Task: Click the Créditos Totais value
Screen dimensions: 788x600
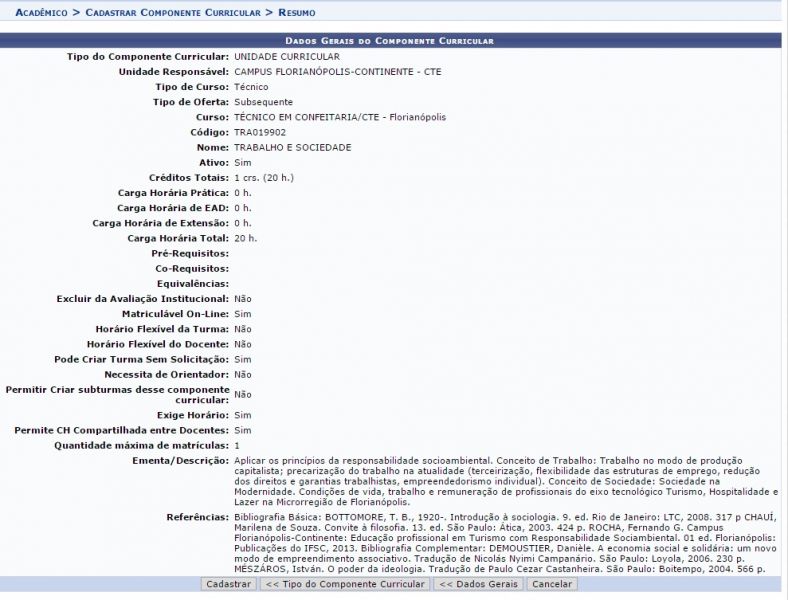Action: 264,177
